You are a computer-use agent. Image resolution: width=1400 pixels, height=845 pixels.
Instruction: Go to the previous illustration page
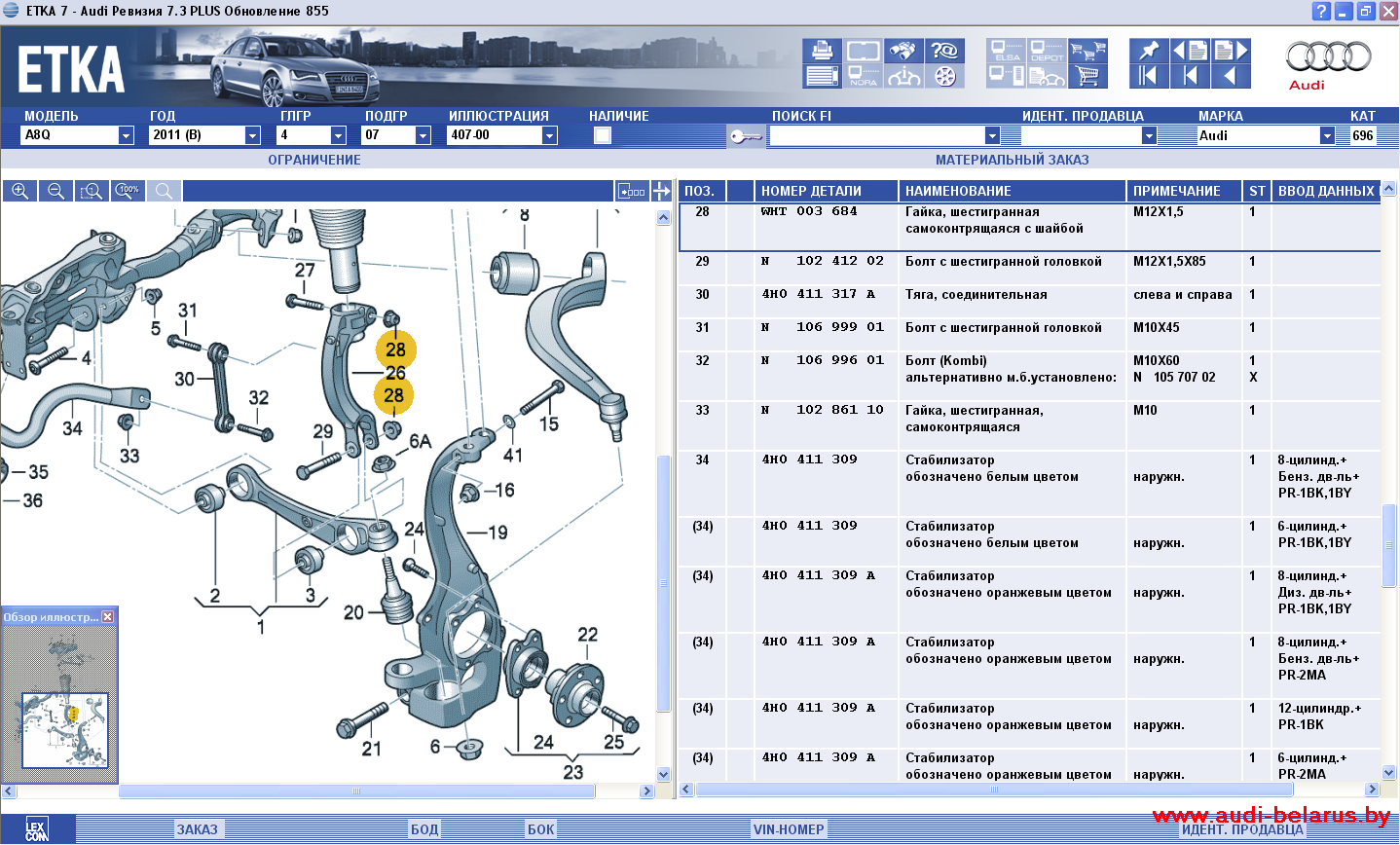click(1189, 51)
